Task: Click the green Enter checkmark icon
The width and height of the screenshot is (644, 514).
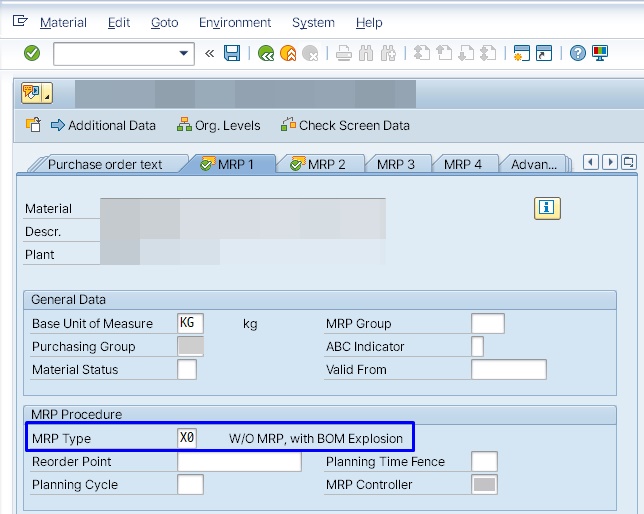Action: coord(32,53)
